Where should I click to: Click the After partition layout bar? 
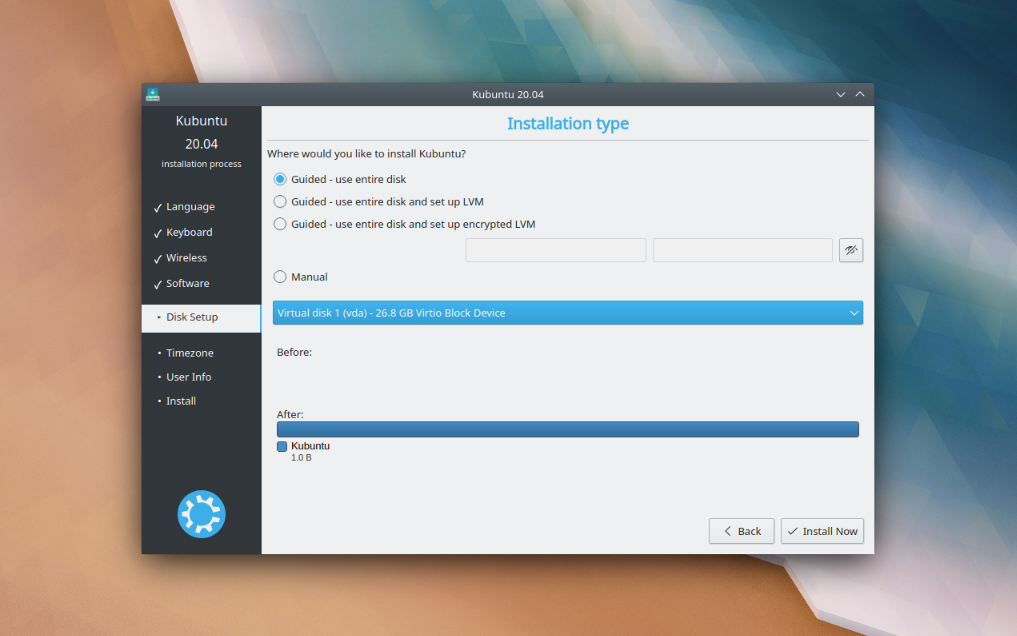point(567,429)
